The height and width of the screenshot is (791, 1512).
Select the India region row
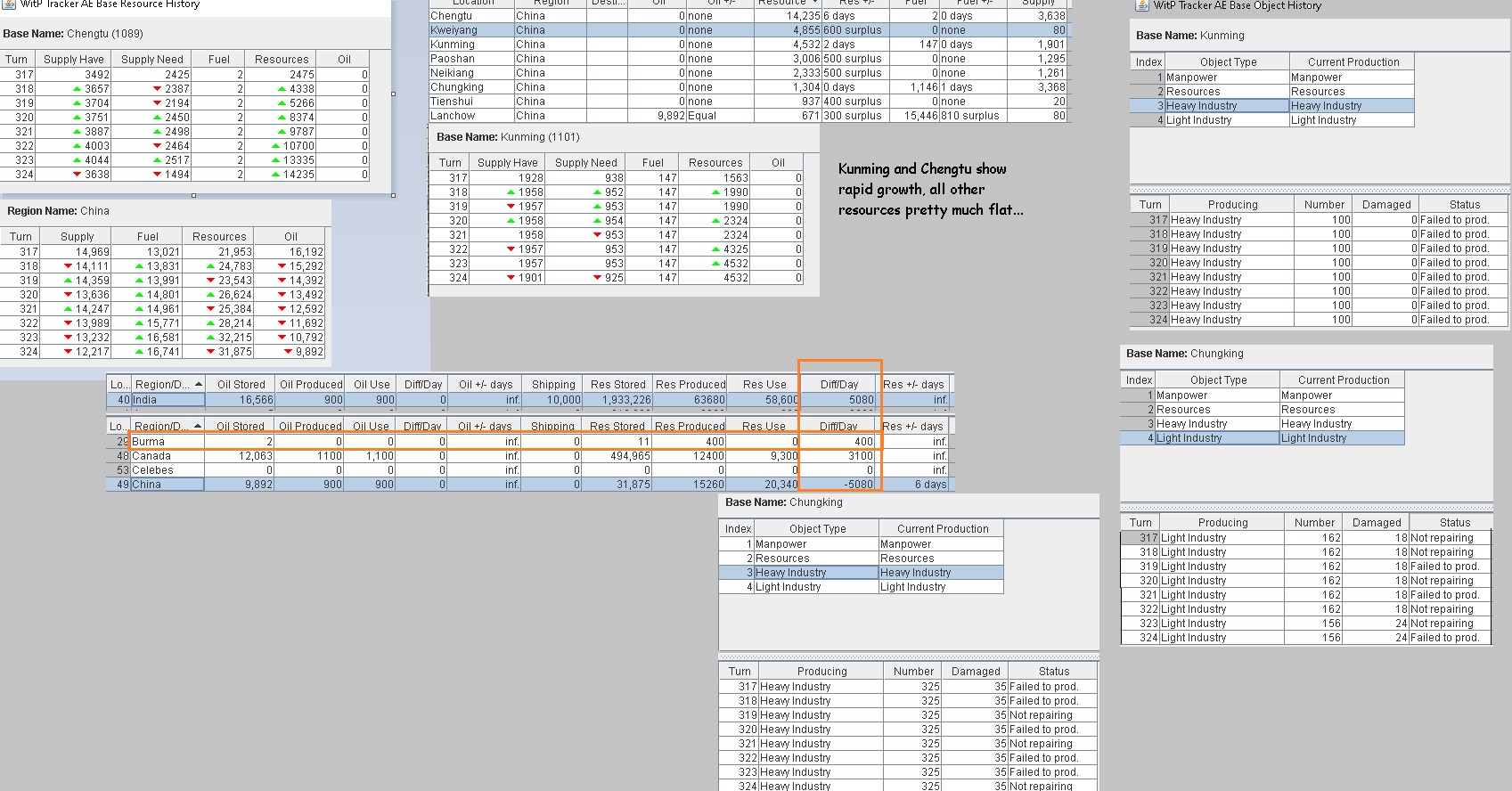pos(530,400)
